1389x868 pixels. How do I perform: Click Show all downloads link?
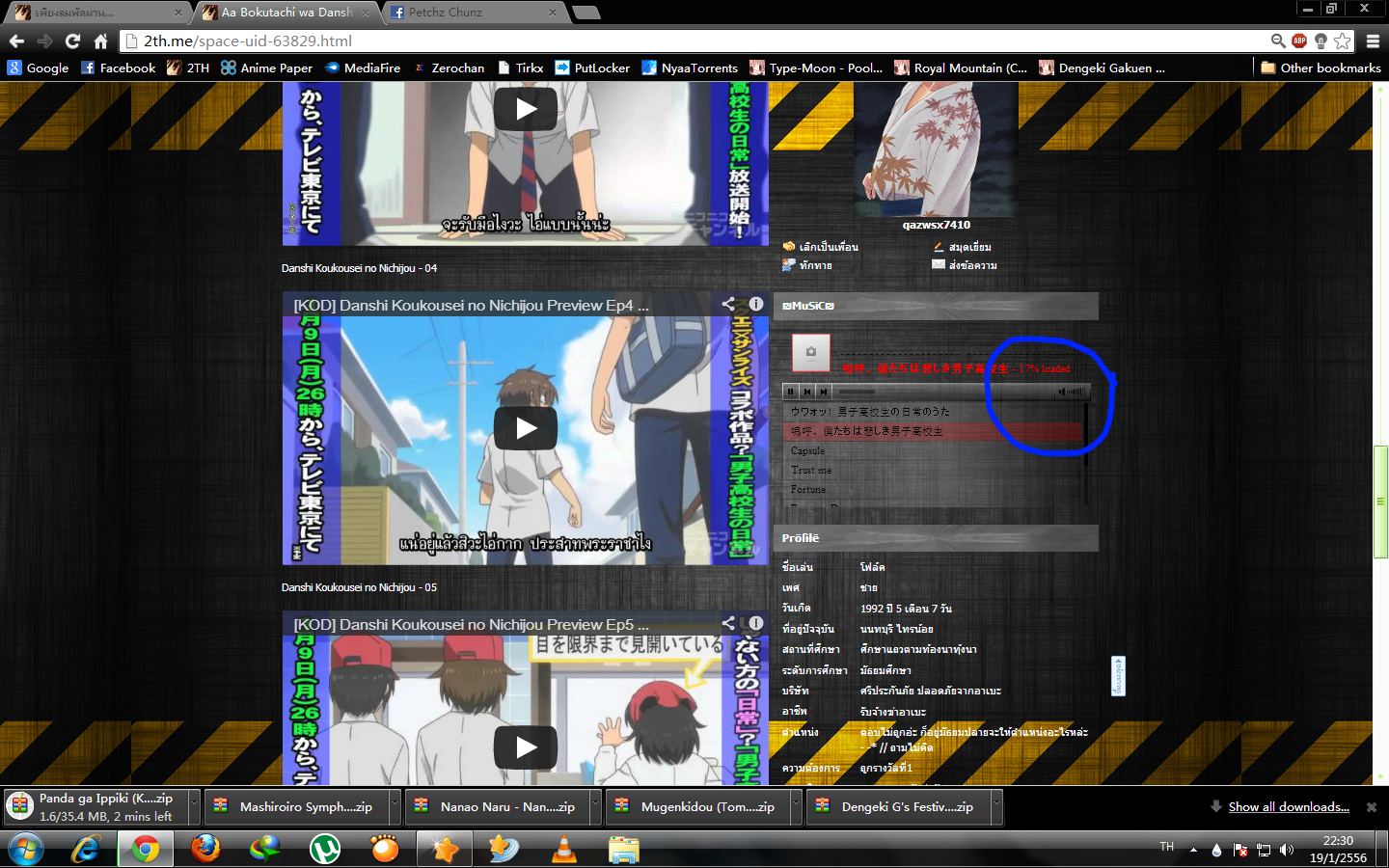pos(1289,806)
